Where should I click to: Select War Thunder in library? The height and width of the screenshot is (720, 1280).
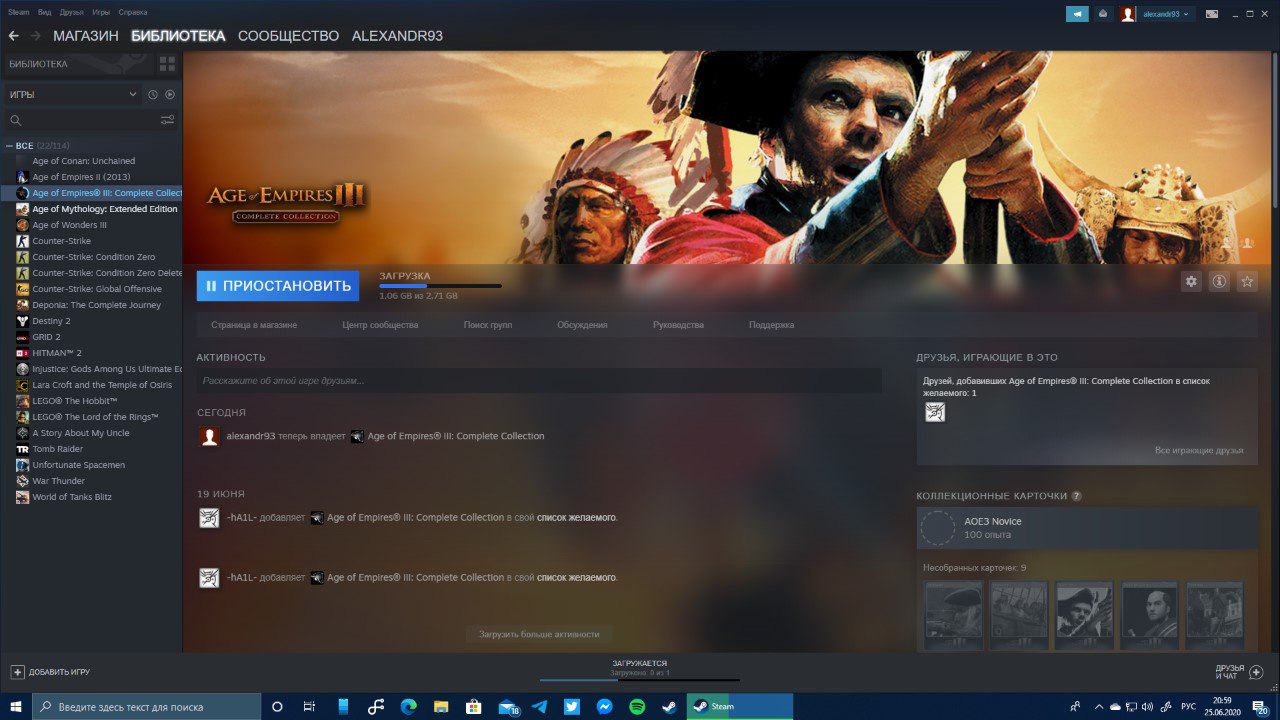[59, 481]
